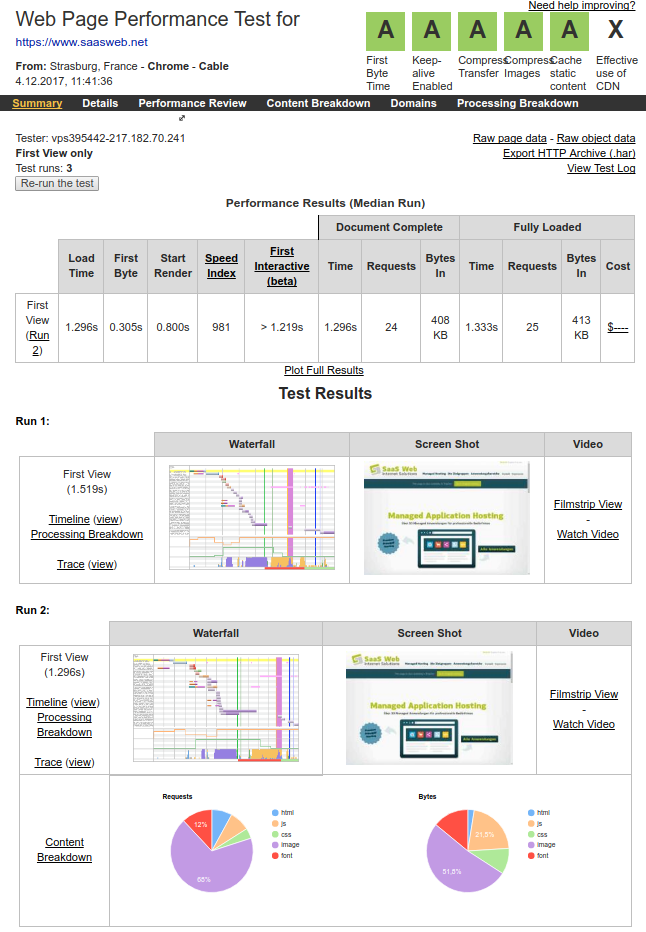Click Run 1 Watch Video link
Screen dimensions: 646x932
pyautogui.click(x=588, y=534)
